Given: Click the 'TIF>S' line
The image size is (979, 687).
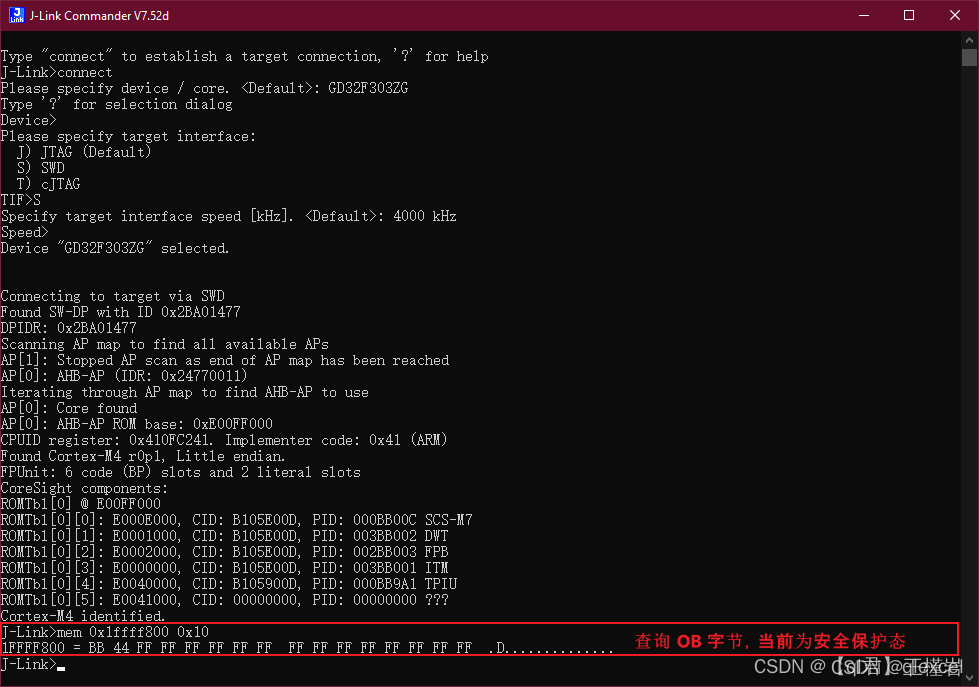Looking at the screenshot, I should coord(21,200).
